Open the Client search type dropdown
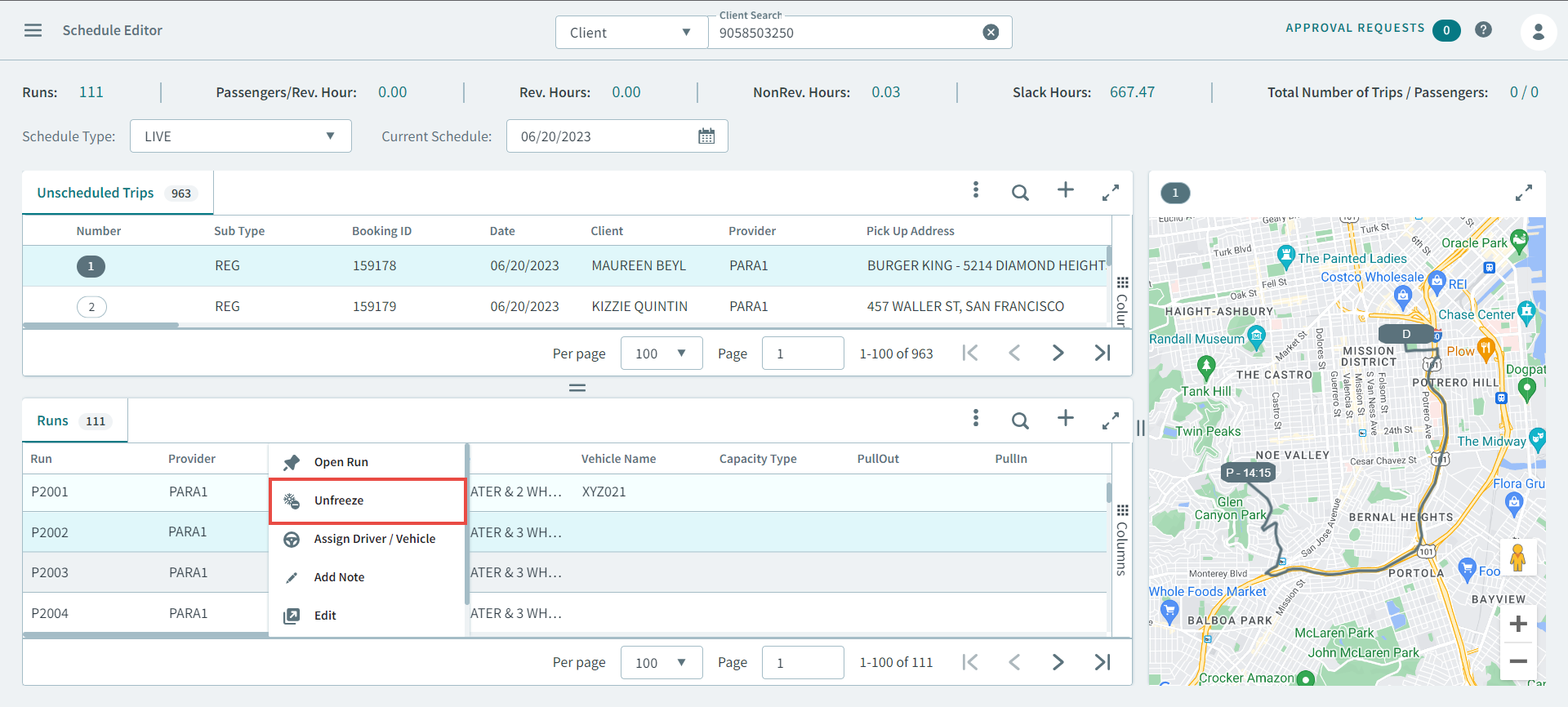The width and height of the screenshot is (1568, 707). (631, 33)
